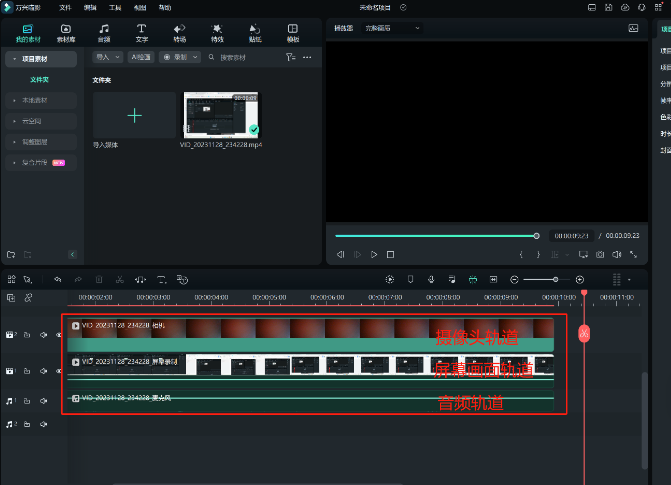Click the AI绘画 button
The height and width of the screenshot is (485, 671).
coord(140,58)
